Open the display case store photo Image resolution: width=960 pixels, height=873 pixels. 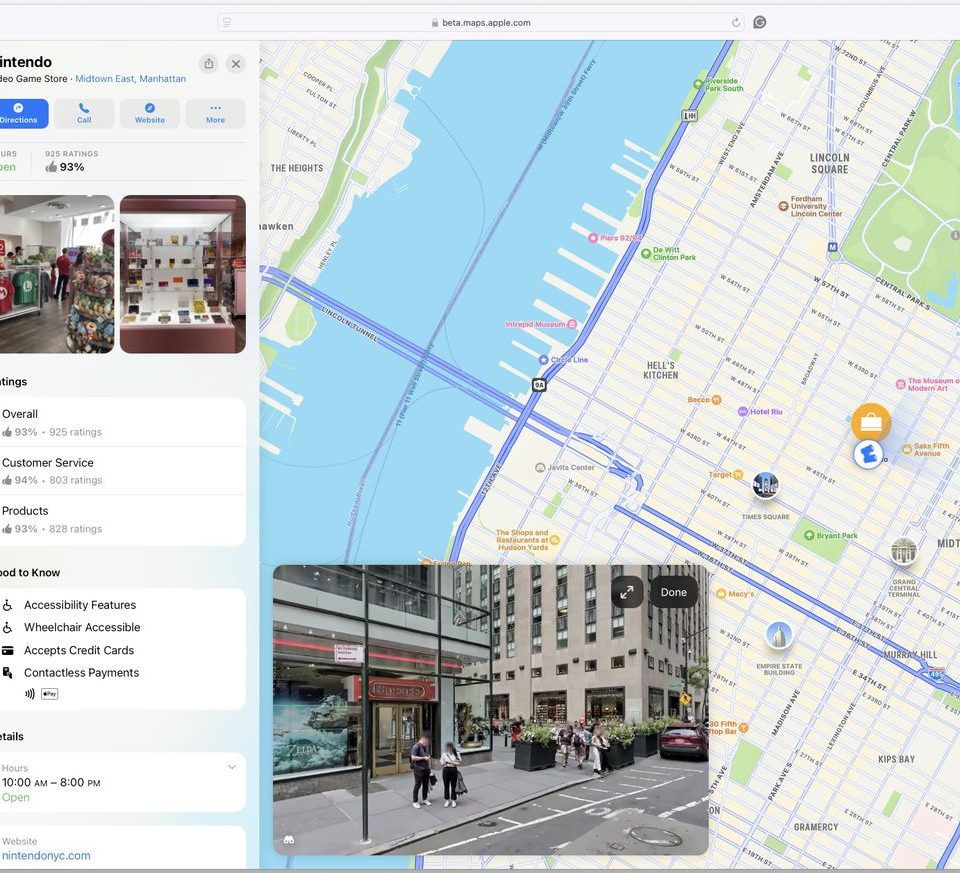[x=182, y=274]
